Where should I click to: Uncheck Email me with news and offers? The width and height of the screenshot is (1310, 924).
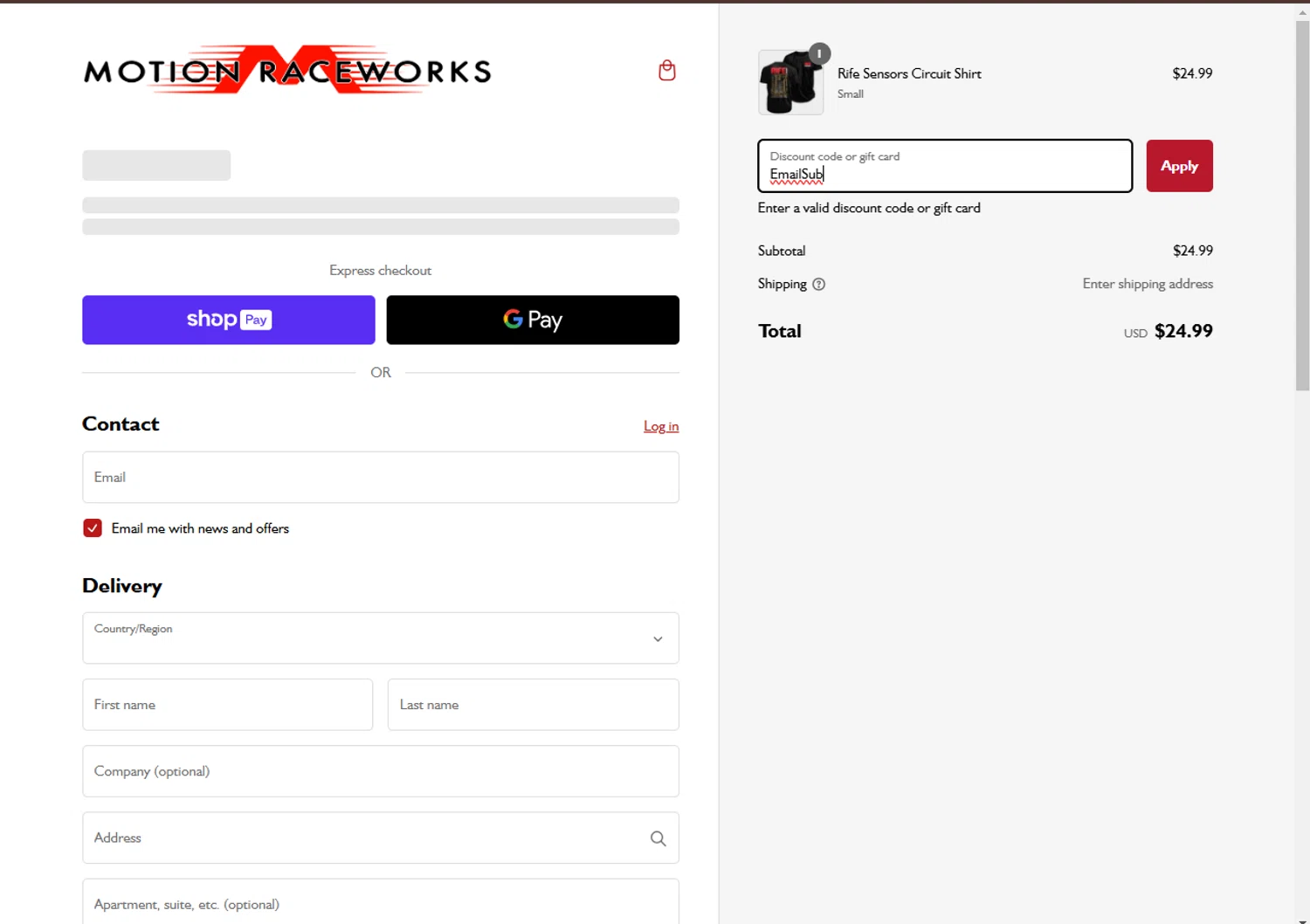click(x=93, y=528)
